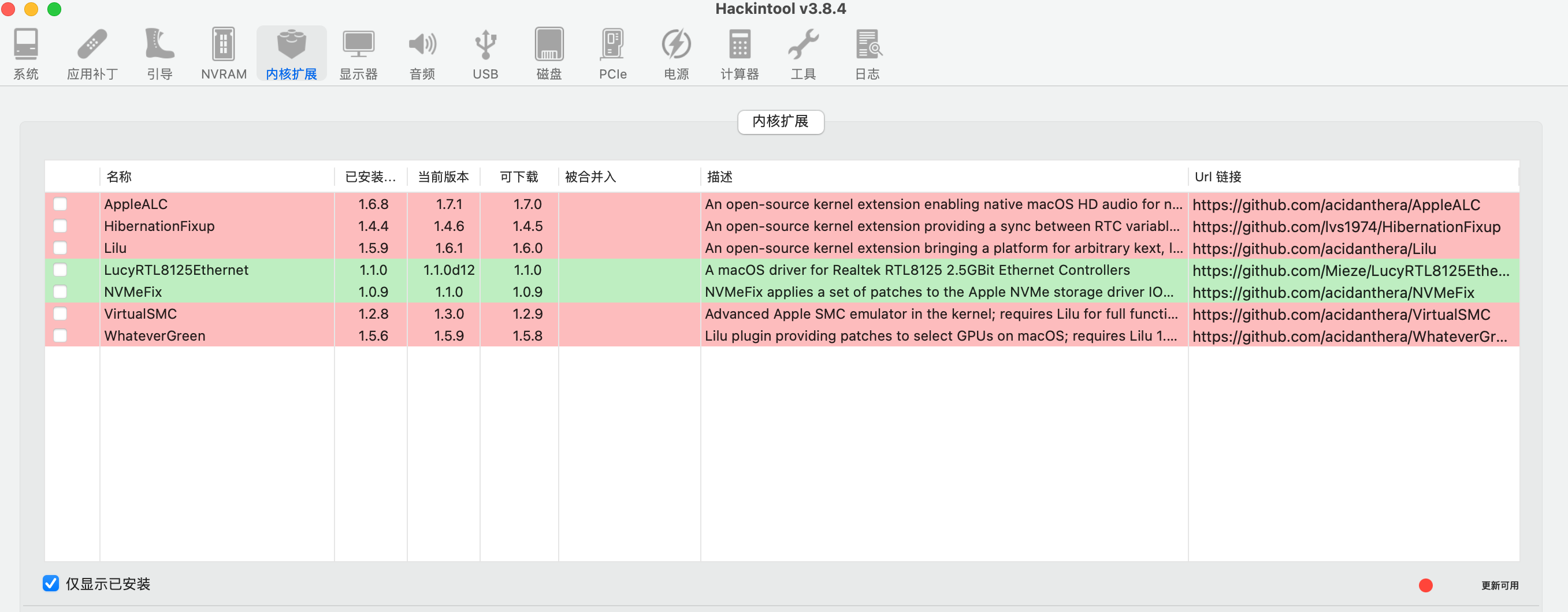Tick the AppleALC checkbox
This screenshot has width=1568, height=612.
(x=60, y=204)
